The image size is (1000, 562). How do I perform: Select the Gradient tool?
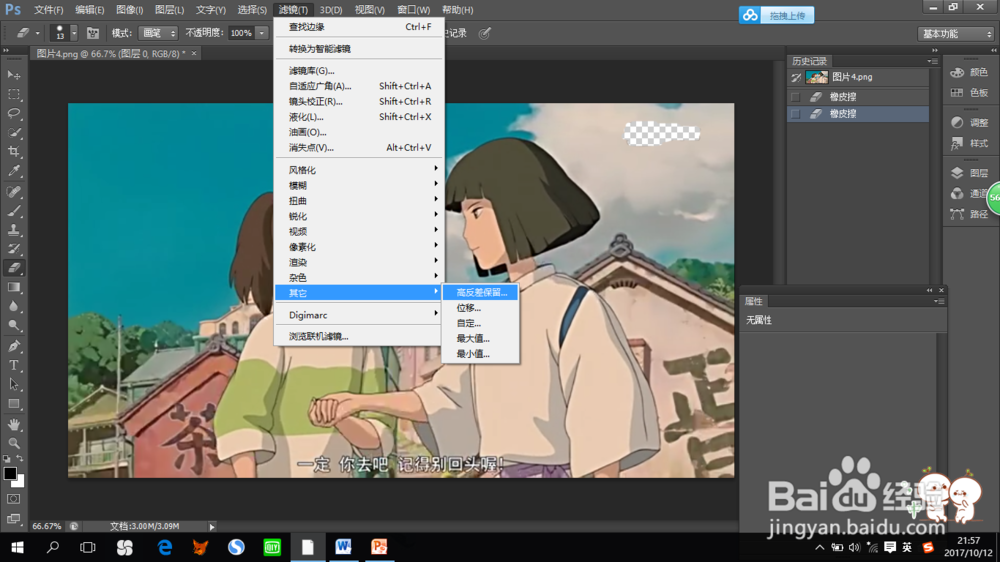coord(13,287)
